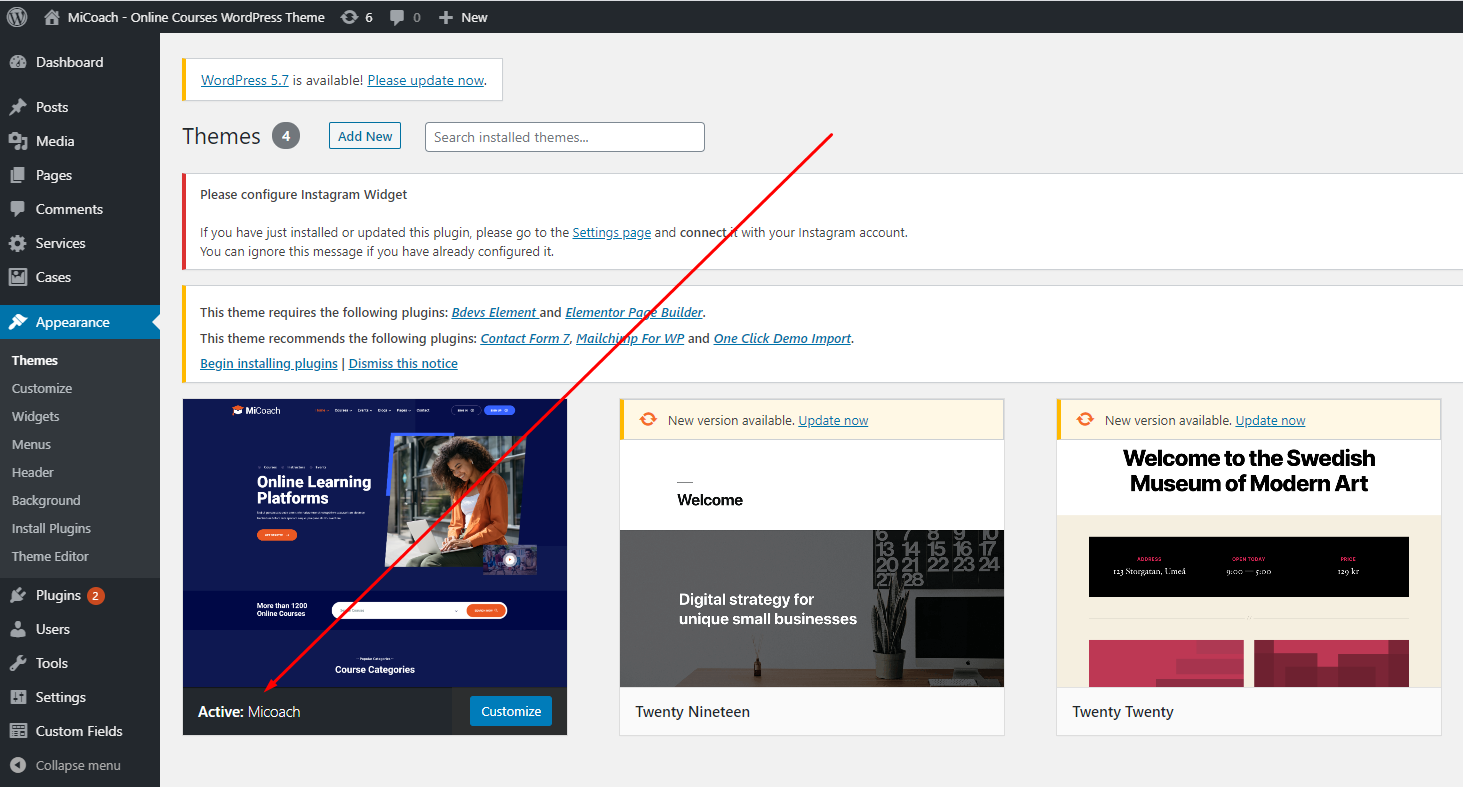Click the Plugins plug icon
Screen dimensions: 1463x787
coord(18,595)
